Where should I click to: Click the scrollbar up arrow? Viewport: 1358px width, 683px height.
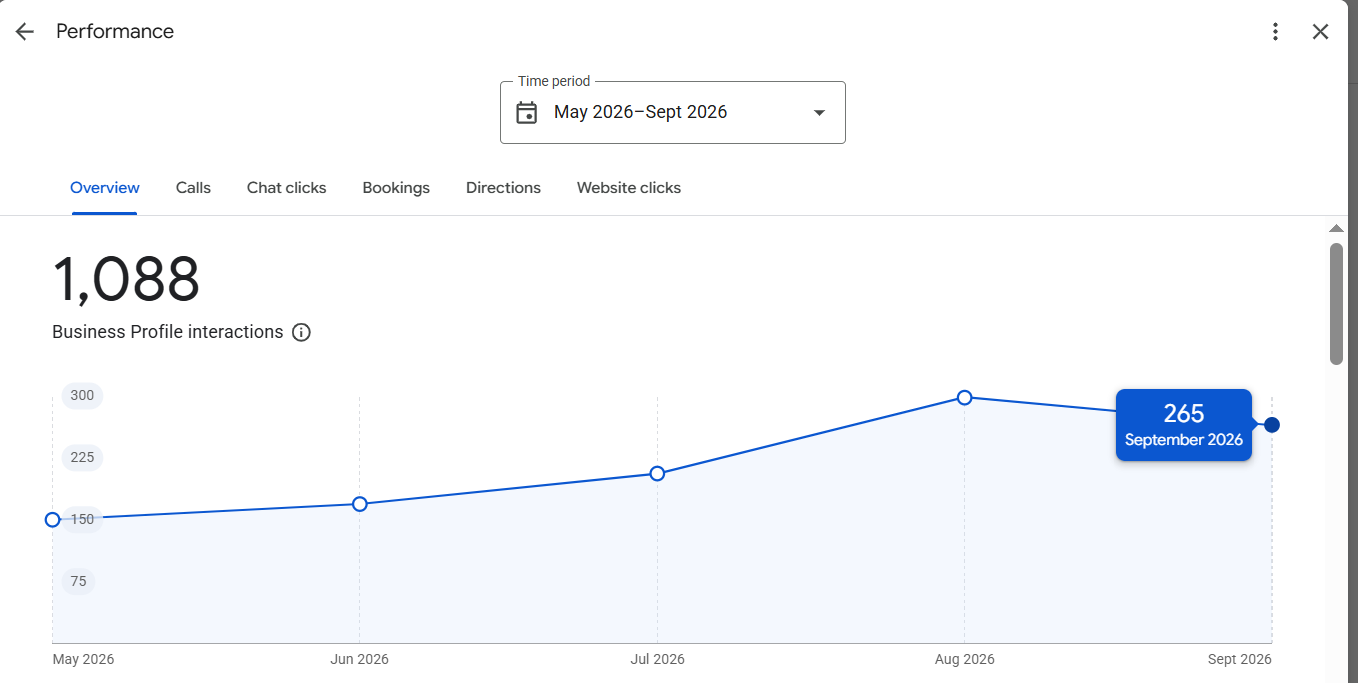[x=1336, y=229]
